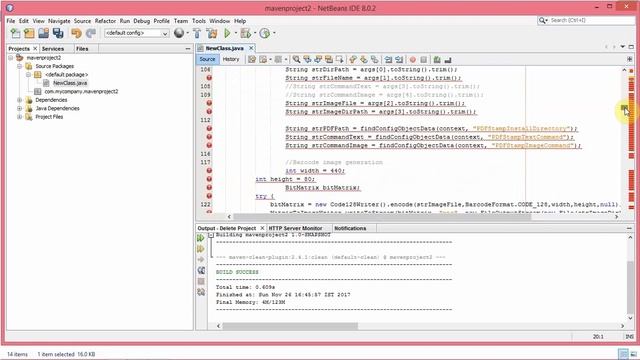Click the editor horizontal scrollbar thumb
640x360 pixels.
[x=382, y=217]
